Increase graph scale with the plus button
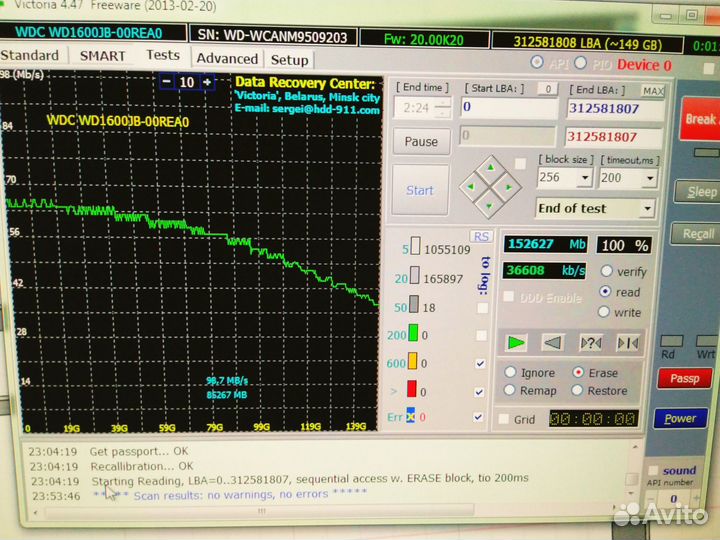The width and height of the screenshot is (720, 540). [208, 82]
